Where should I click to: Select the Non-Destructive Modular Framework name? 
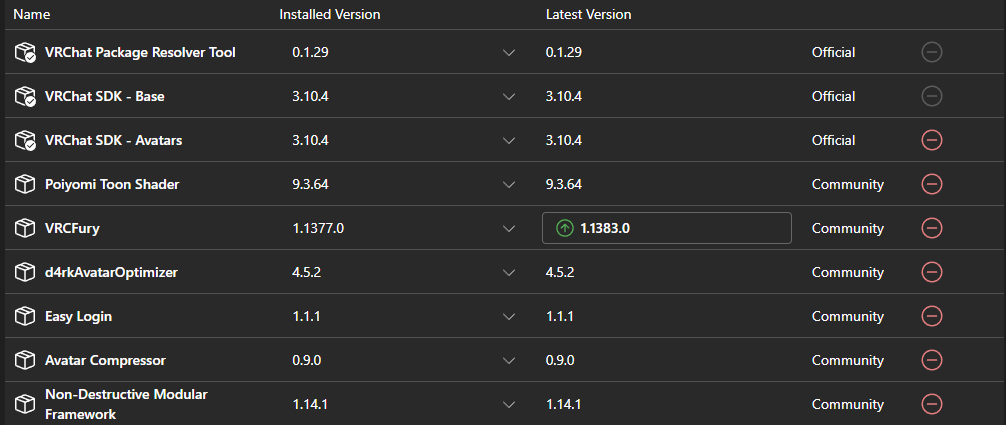[x=126, y=404]
